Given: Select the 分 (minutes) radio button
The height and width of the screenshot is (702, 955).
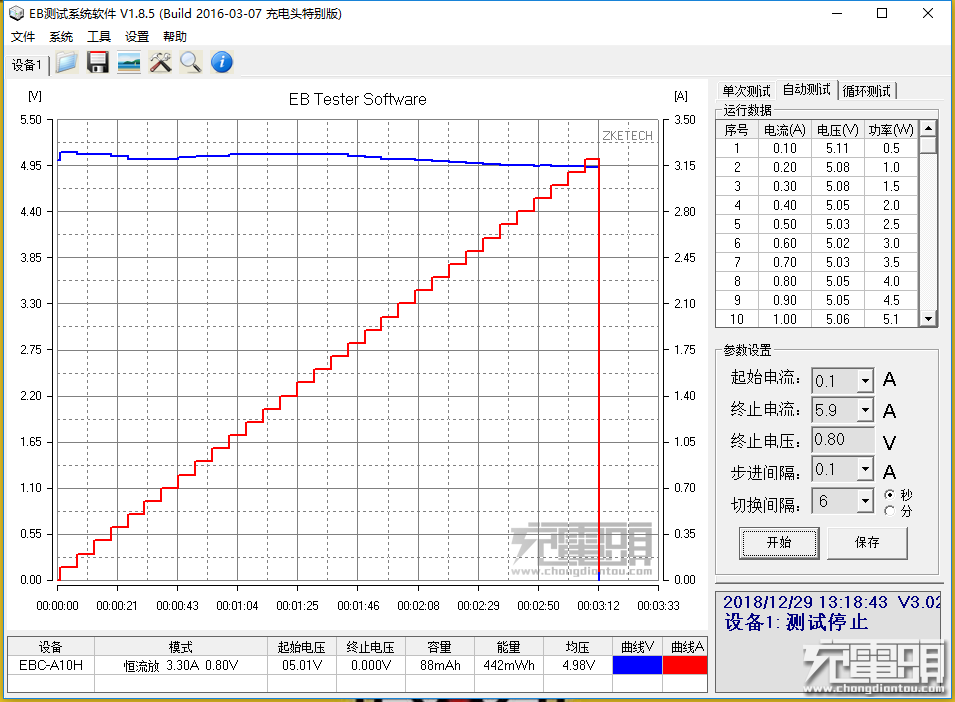Looking at the screenshot, I should coord(890,510).
